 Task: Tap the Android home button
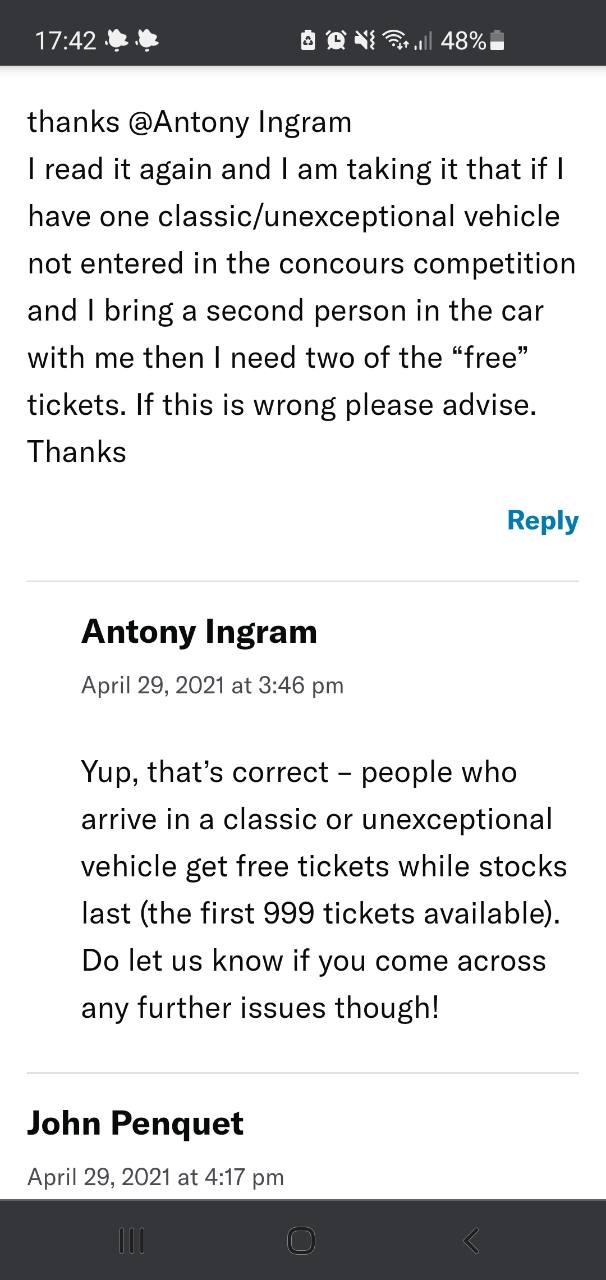click(x=301, y=1241)
